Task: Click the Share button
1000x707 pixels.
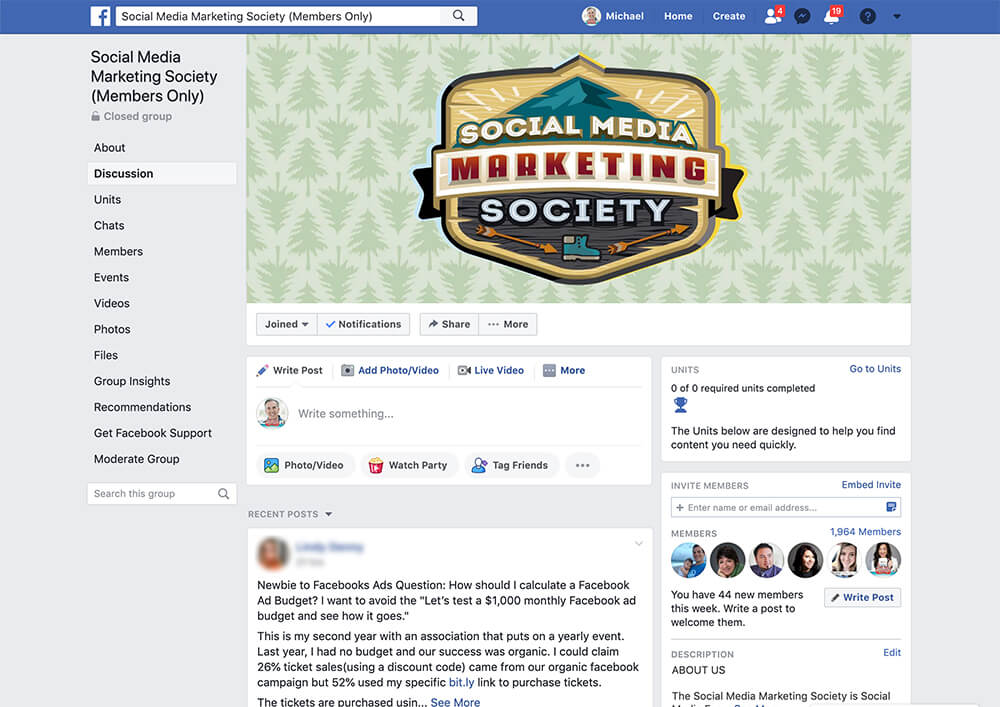Action: click(x=450, y=324)
